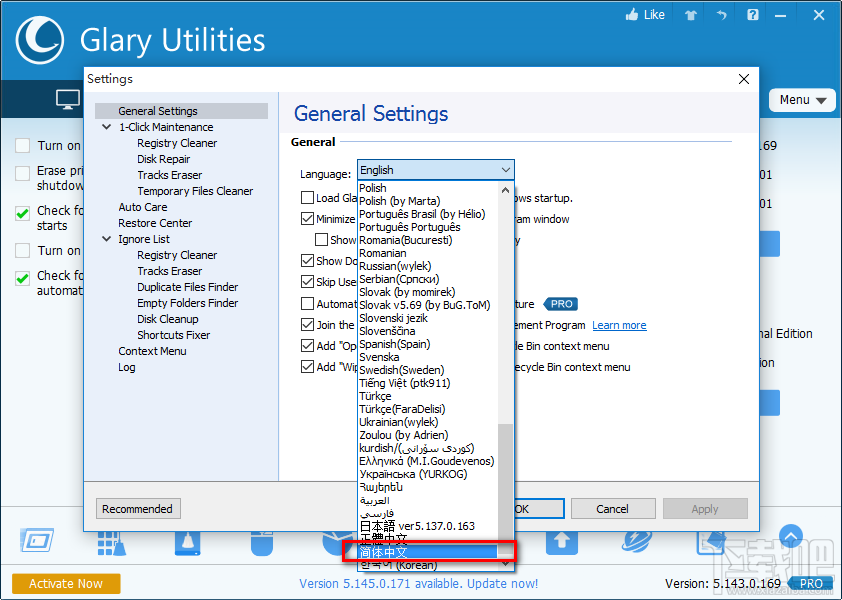Image resolution: width=842 pixels, height=600 pixels.
Task: Toggle the Minimize program window checkbox
Action: click(x=307, y=218)
